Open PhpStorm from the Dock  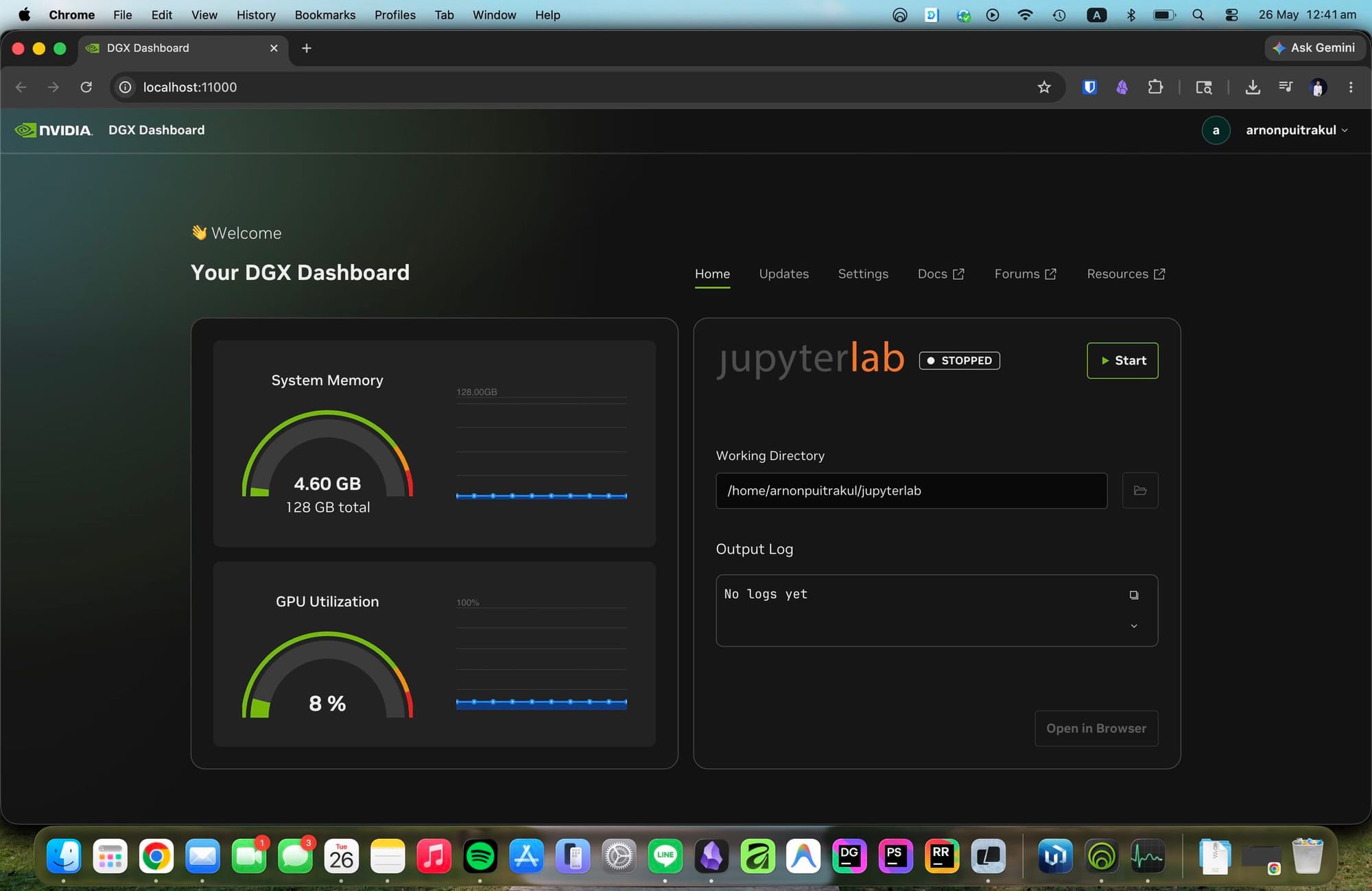[895, 856]
